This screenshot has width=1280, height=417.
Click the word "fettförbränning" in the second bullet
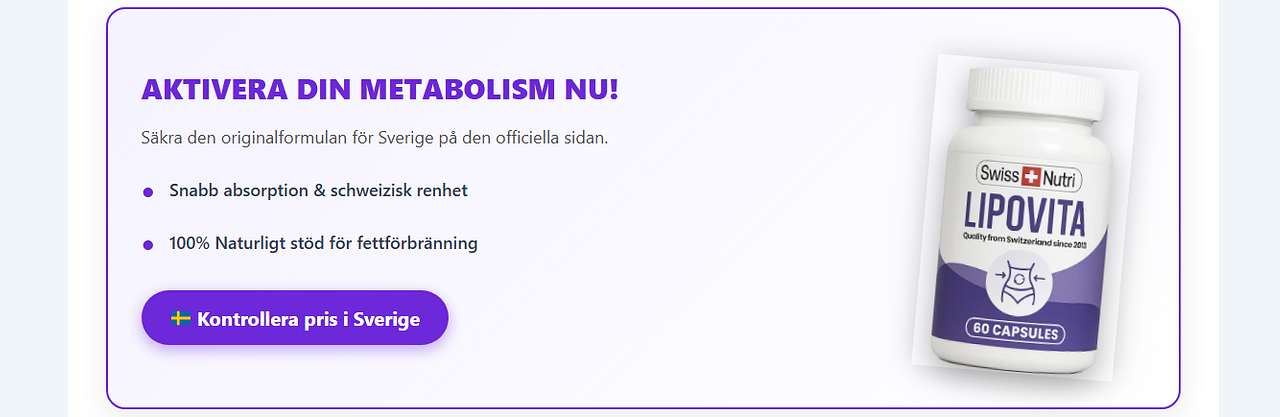419,242
